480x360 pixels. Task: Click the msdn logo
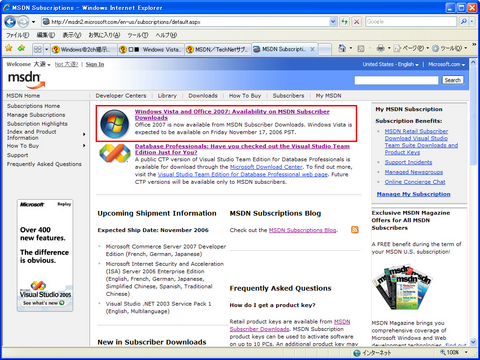click(x=26, y=80)
